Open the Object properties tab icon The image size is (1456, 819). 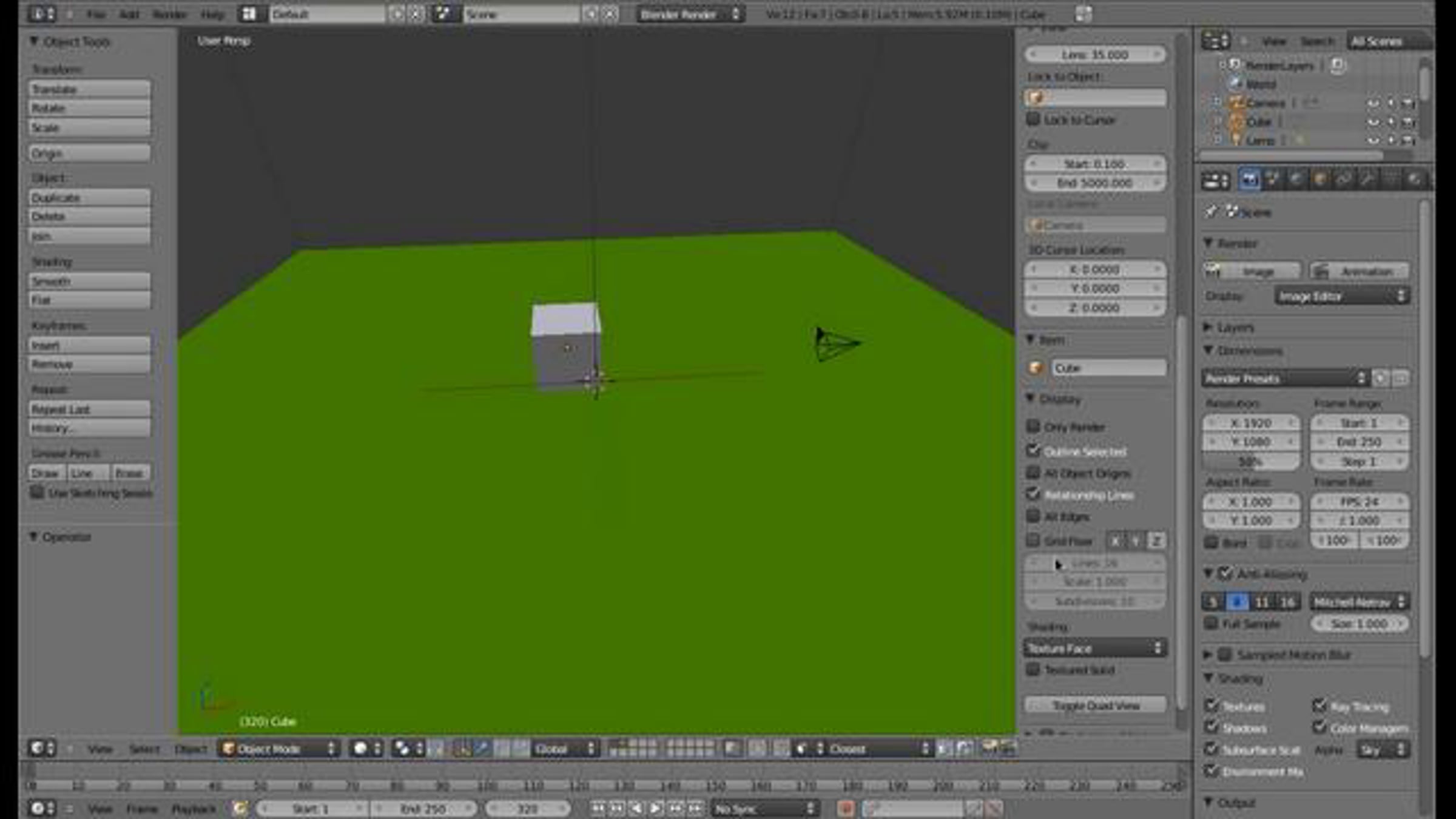1319,180
